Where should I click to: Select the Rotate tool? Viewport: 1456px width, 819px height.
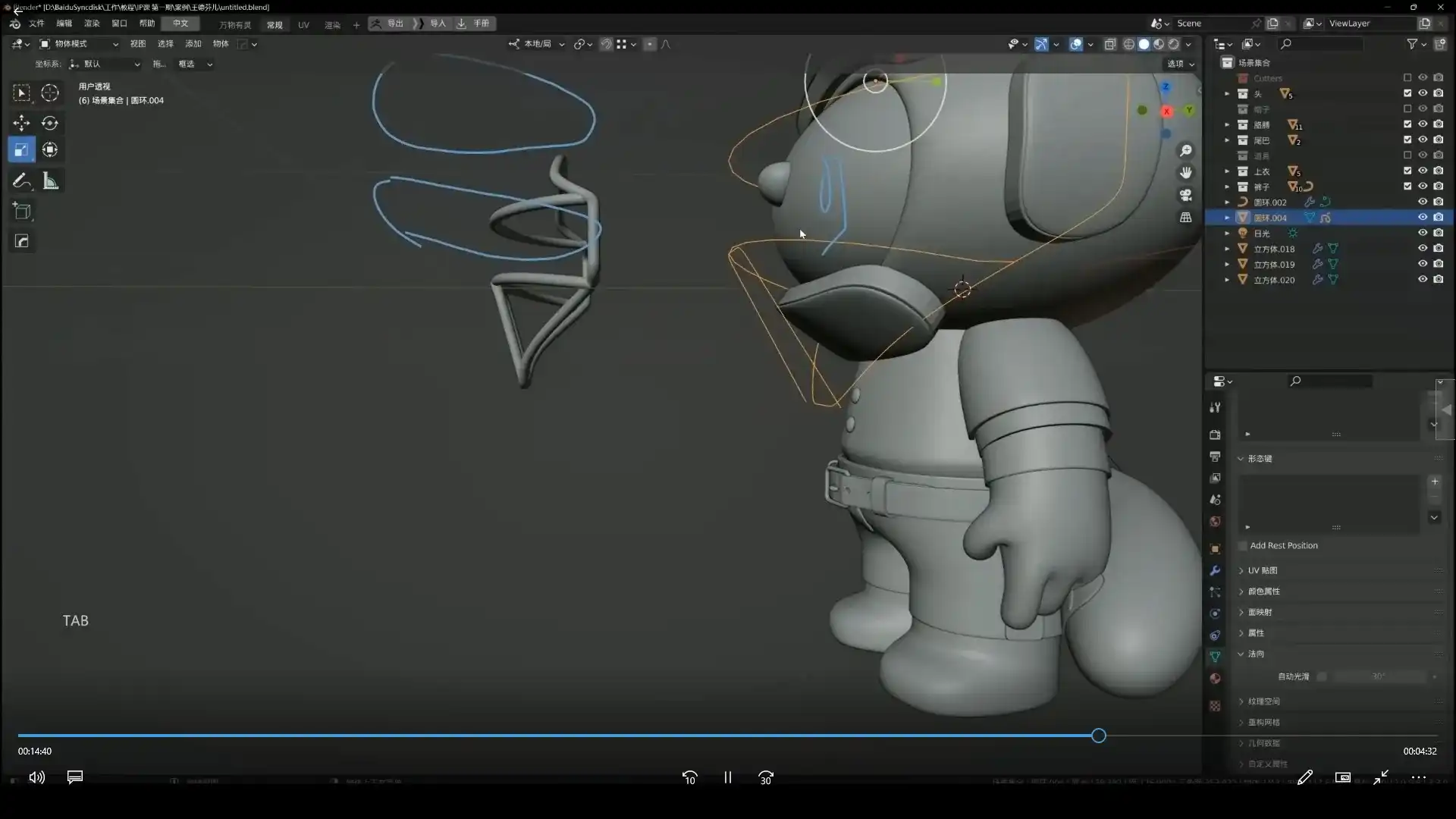pos(50,123)
